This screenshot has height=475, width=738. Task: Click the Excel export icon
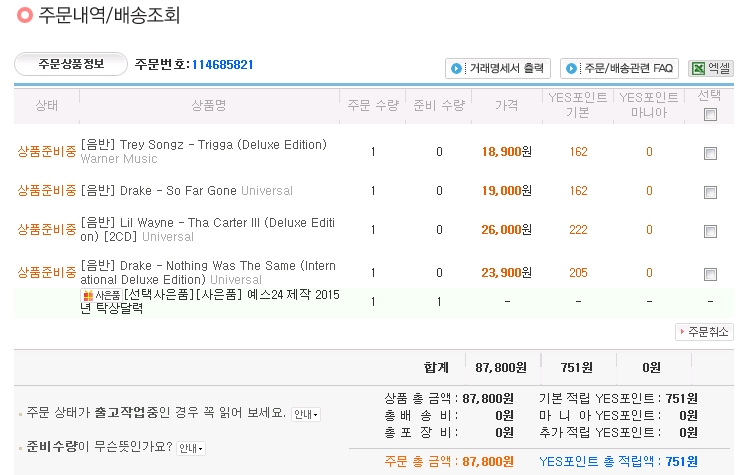coord(697,68)
